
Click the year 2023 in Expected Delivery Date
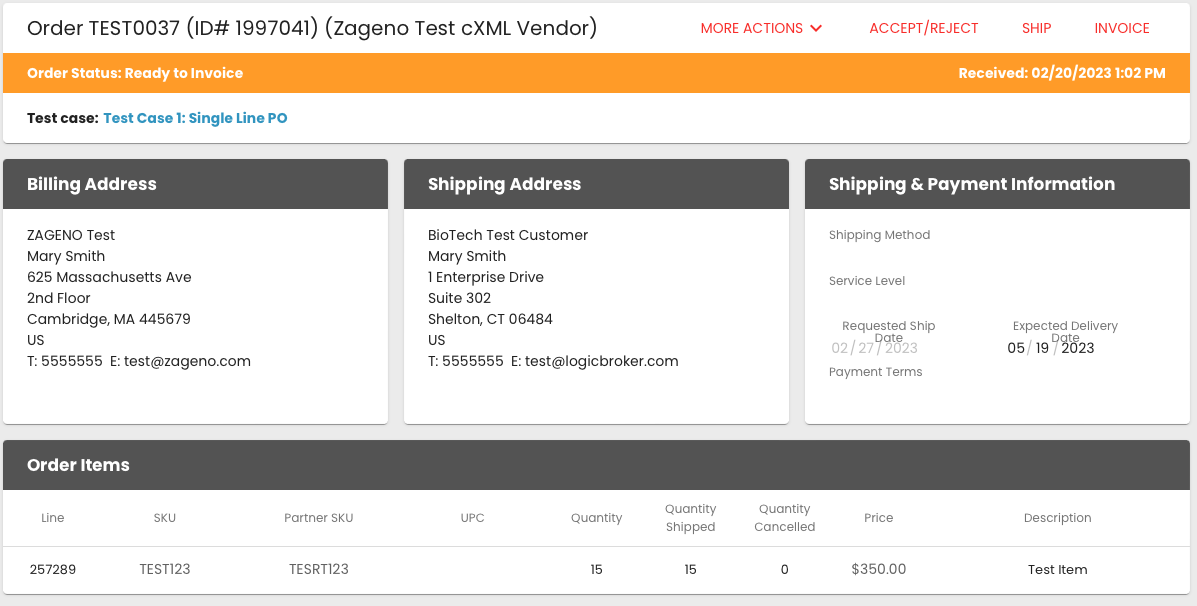click(1078, 348)
